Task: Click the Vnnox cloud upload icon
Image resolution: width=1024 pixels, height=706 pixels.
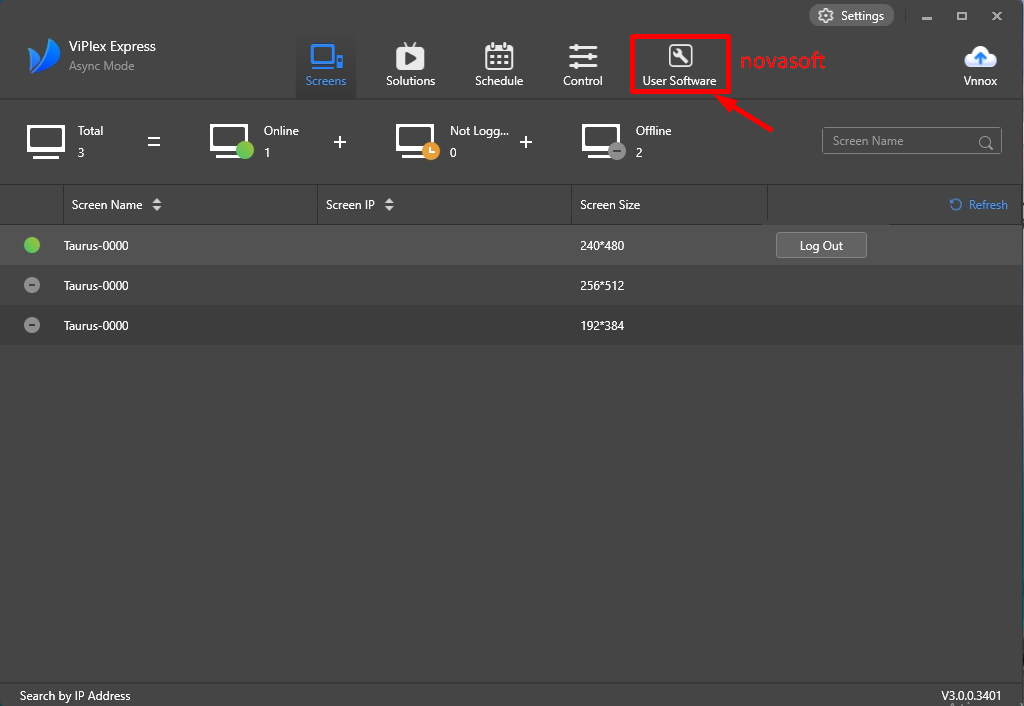Action: click(980, 57)
